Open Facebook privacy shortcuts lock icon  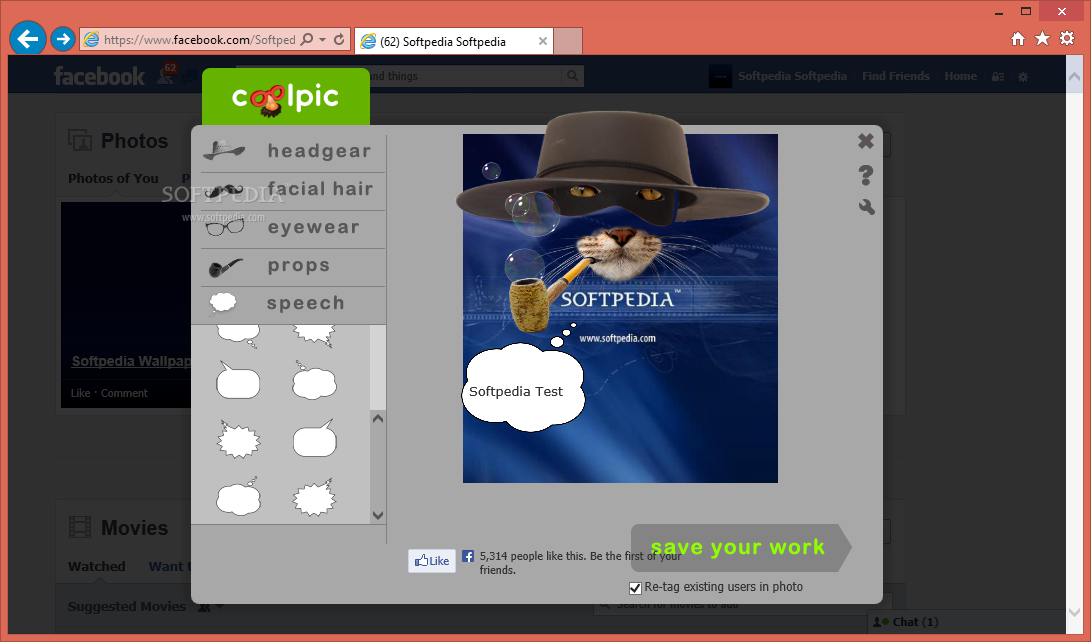pyautogui.click(x=998, y=77)
